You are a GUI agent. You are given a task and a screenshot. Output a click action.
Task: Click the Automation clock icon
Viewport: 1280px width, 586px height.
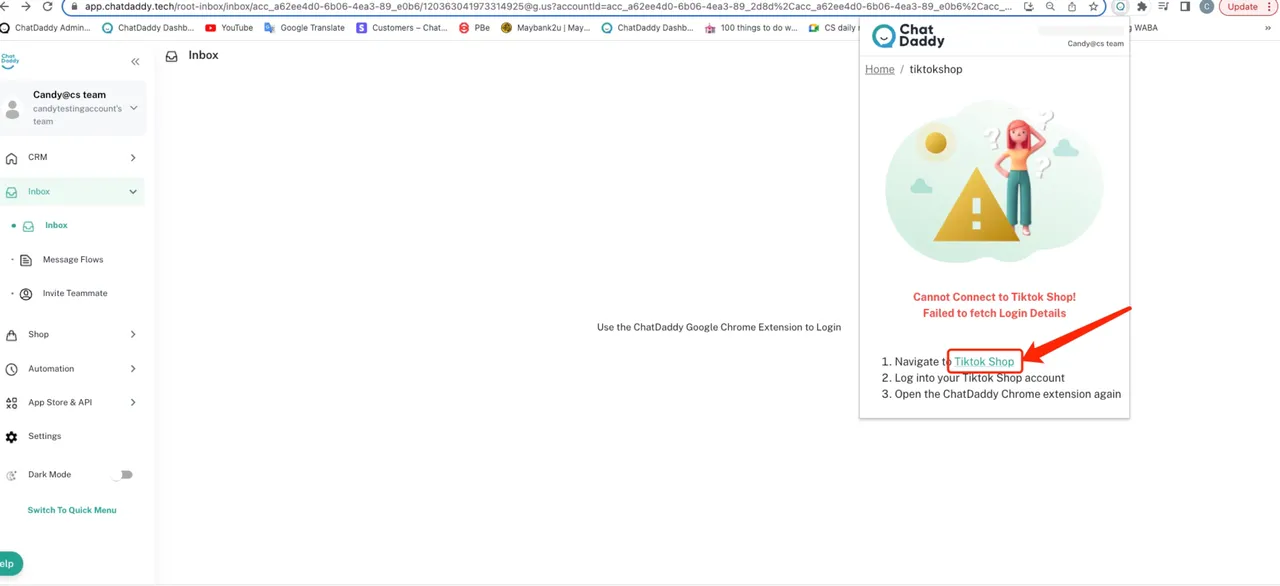pos(12,369)
